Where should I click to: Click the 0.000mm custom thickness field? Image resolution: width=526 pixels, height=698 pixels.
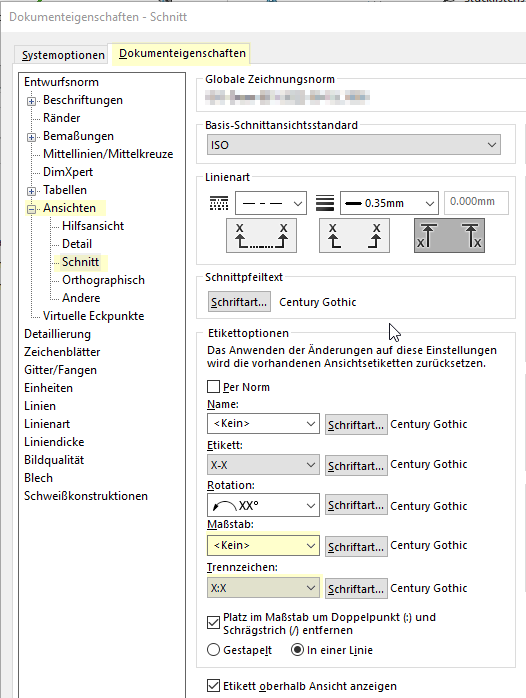(x=476, y=203)
